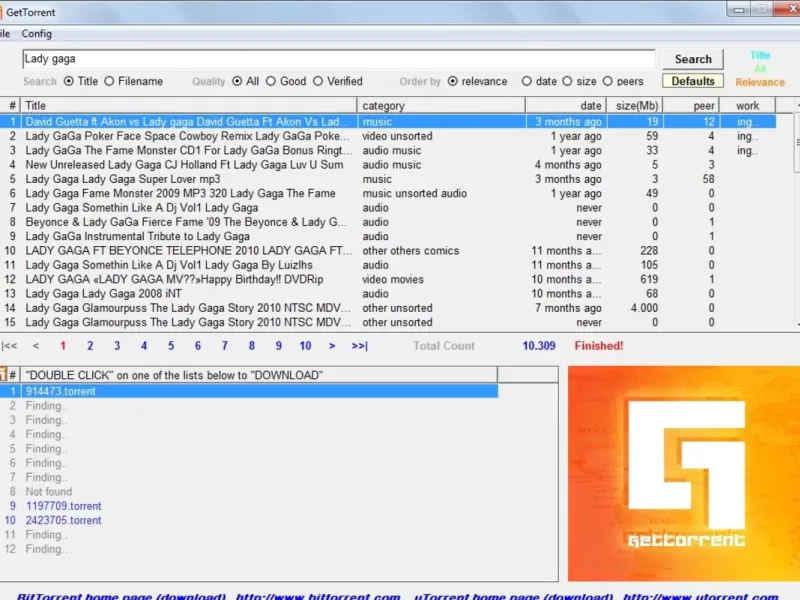Select New Unreleased Lady Gaga CJ Holland row
The image size is (800, 600).
point(388,164)
